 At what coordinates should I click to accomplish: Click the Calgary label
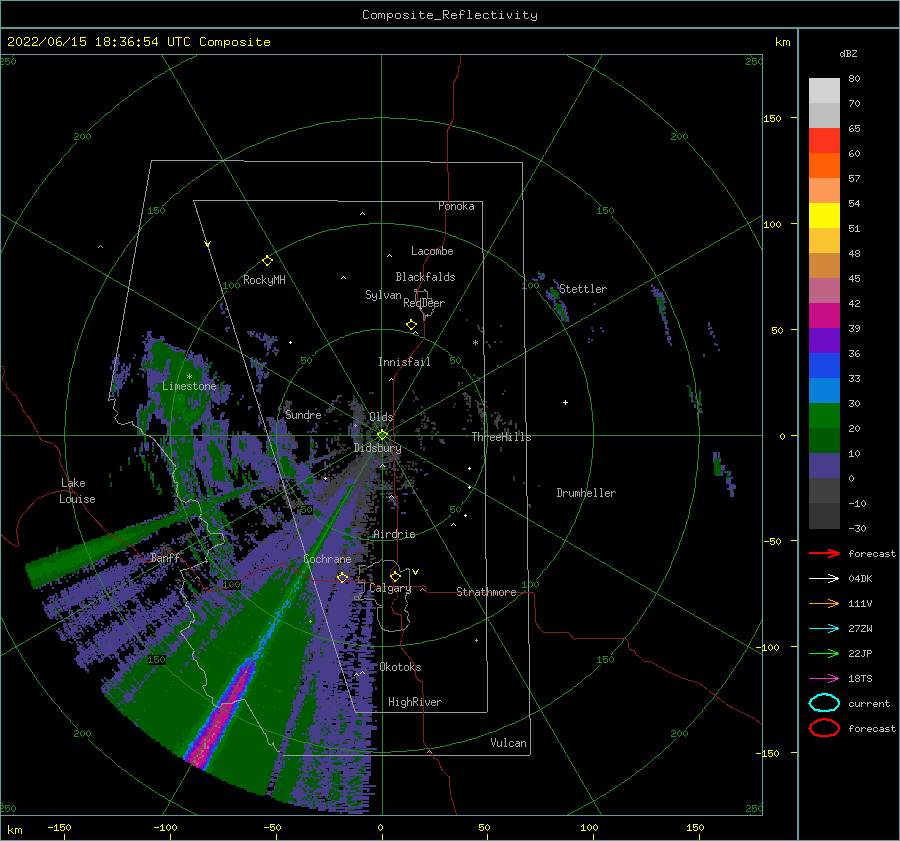click(x=390, y=588)
